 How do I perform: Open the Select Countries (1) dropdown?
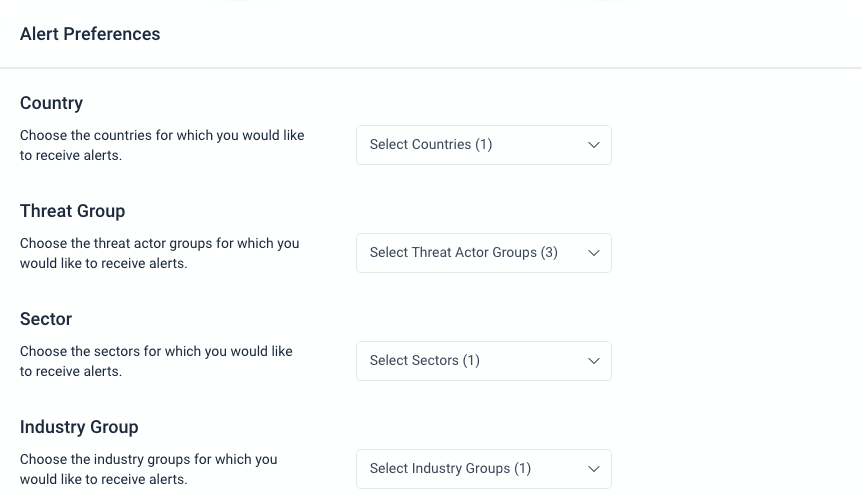[x=483, y=145]
